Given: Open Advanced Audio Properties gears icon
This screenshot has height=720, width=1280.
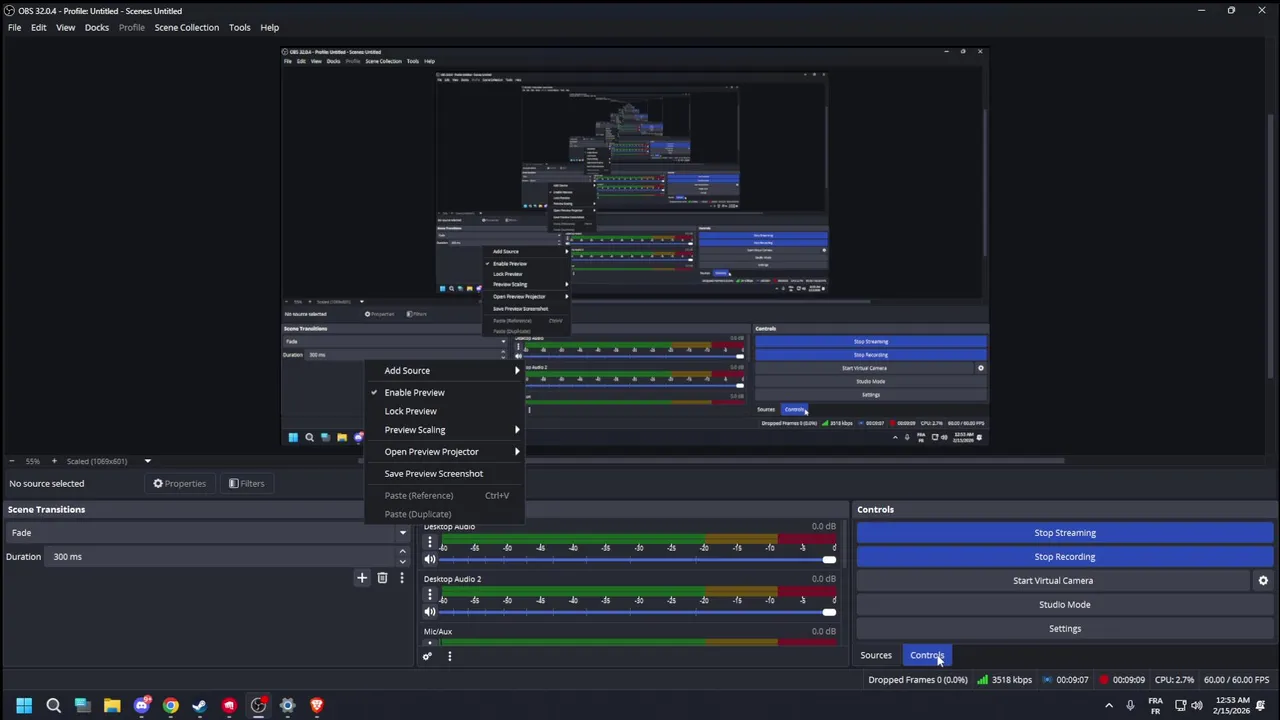Looking at the screenshot, I should (x=427, y=656).
